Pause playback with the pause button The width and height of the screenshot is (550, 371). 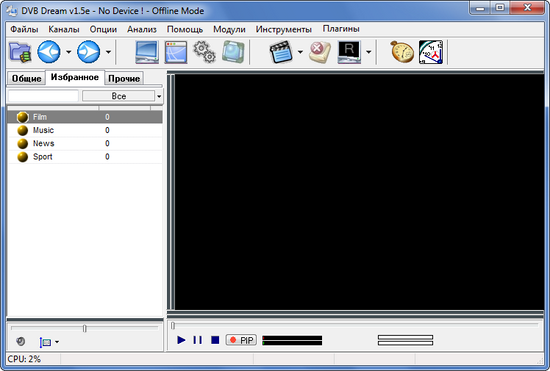click(x=197, y=340)
